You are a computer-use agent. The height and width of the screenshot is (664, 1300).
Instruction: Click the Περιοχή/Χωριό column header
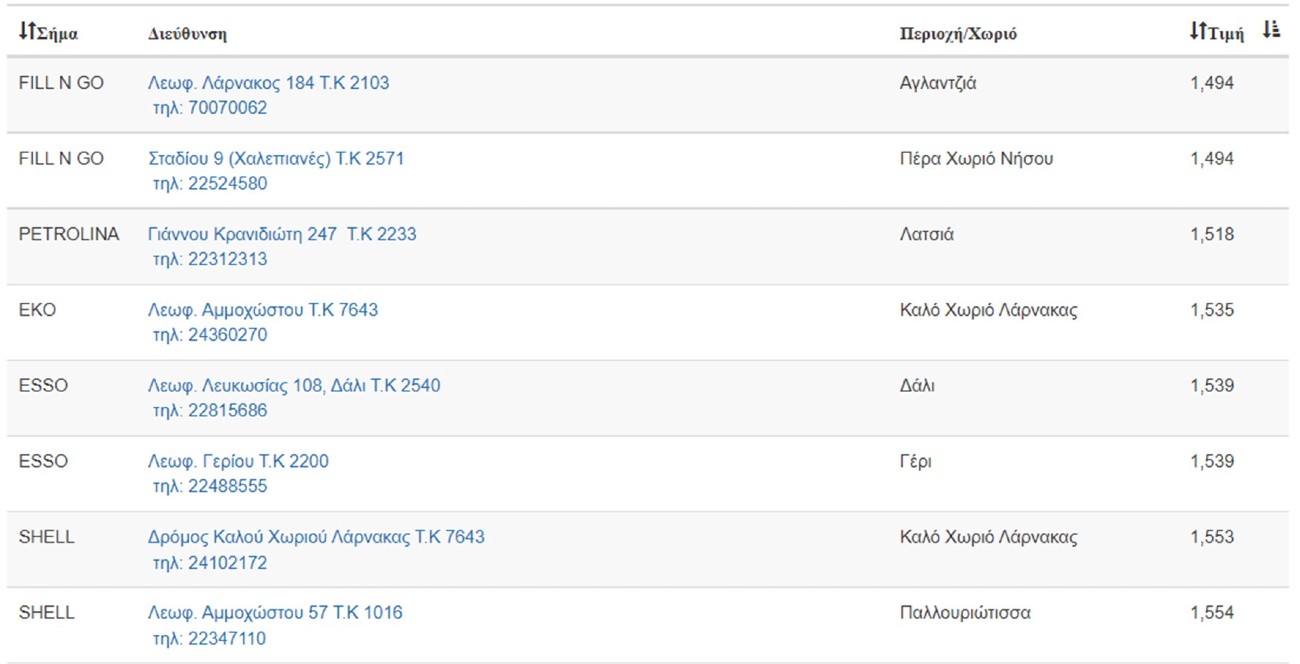coord(958,34)
